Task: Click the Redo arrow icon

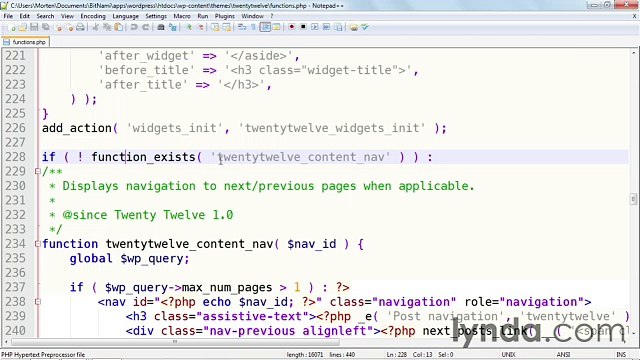Action: [x=145, y=27]
